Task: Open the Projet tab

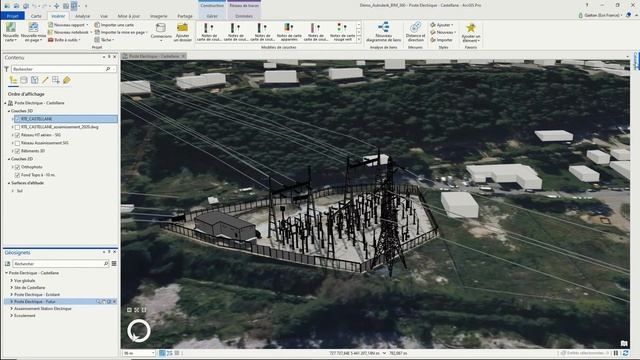Action: coord(12,16)
